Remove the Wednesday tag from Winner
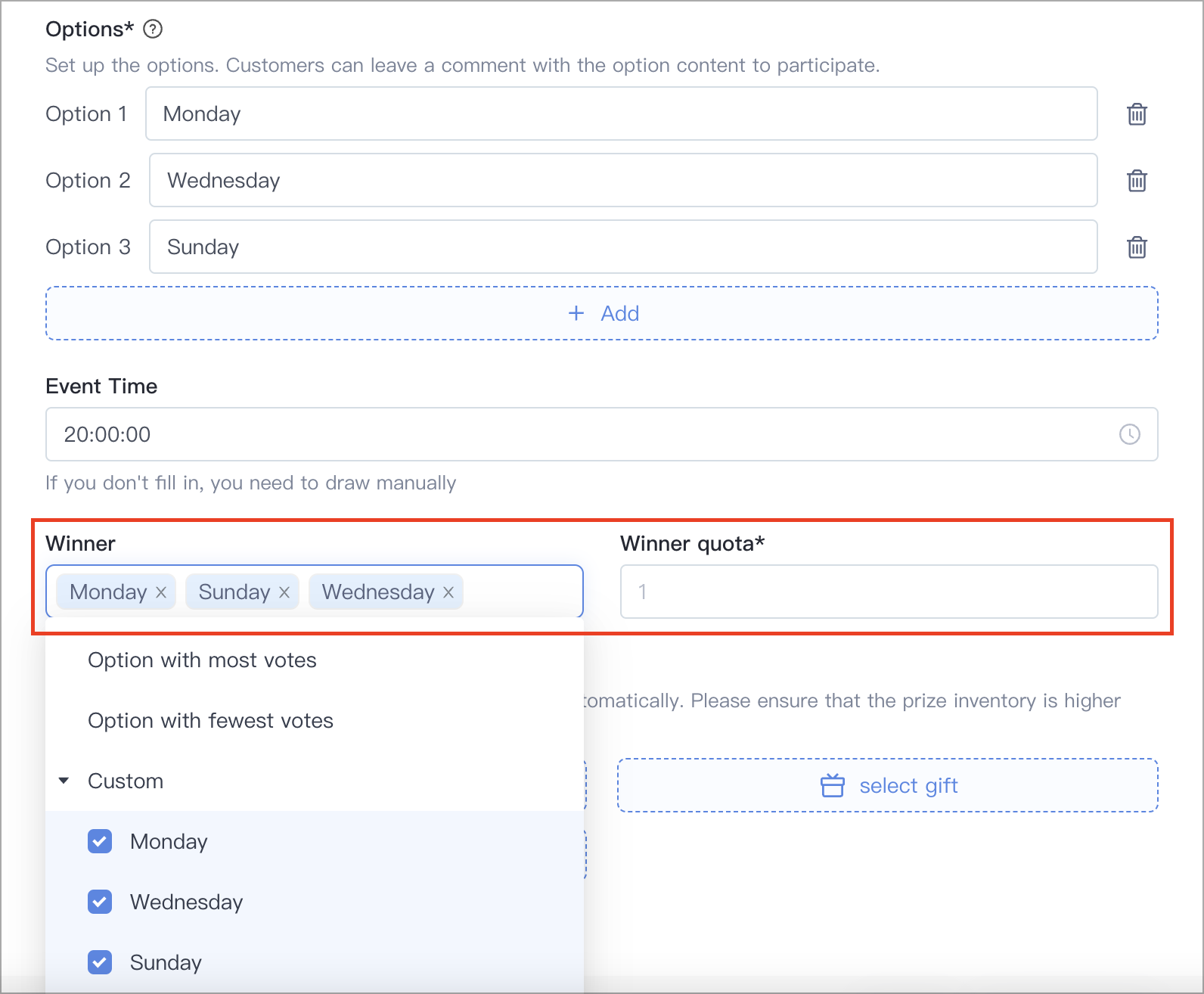1204x994 pixels. [448, 592]
